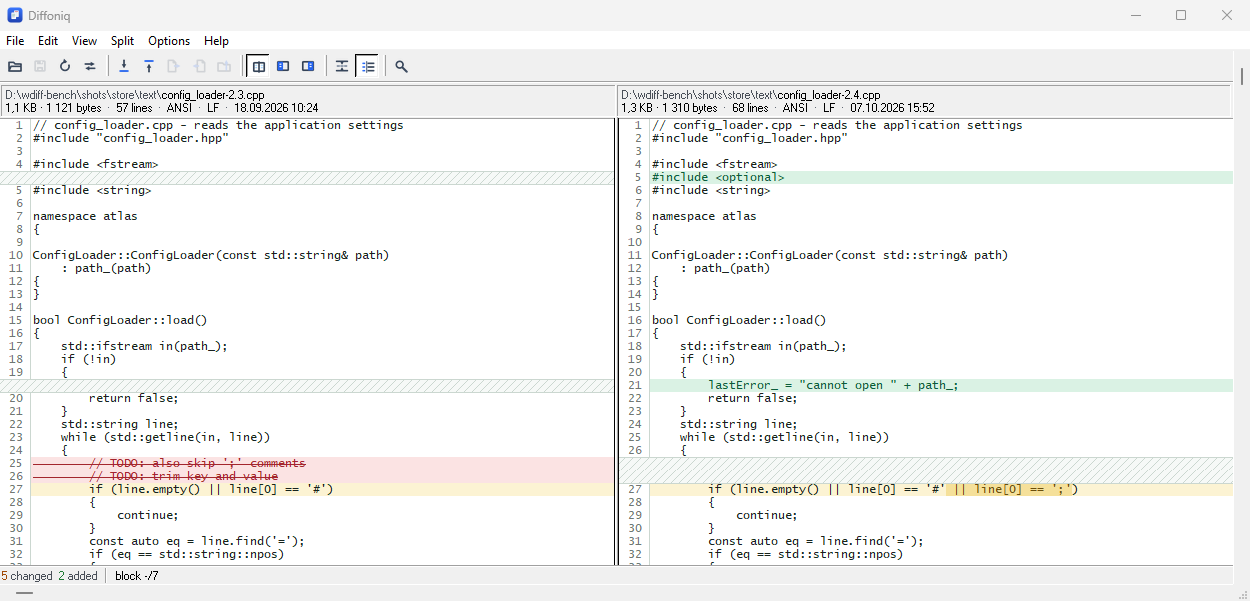Click the copy-to-right page icon
The height and width of the screenshot is (601, 1250).
pos(174,66)
